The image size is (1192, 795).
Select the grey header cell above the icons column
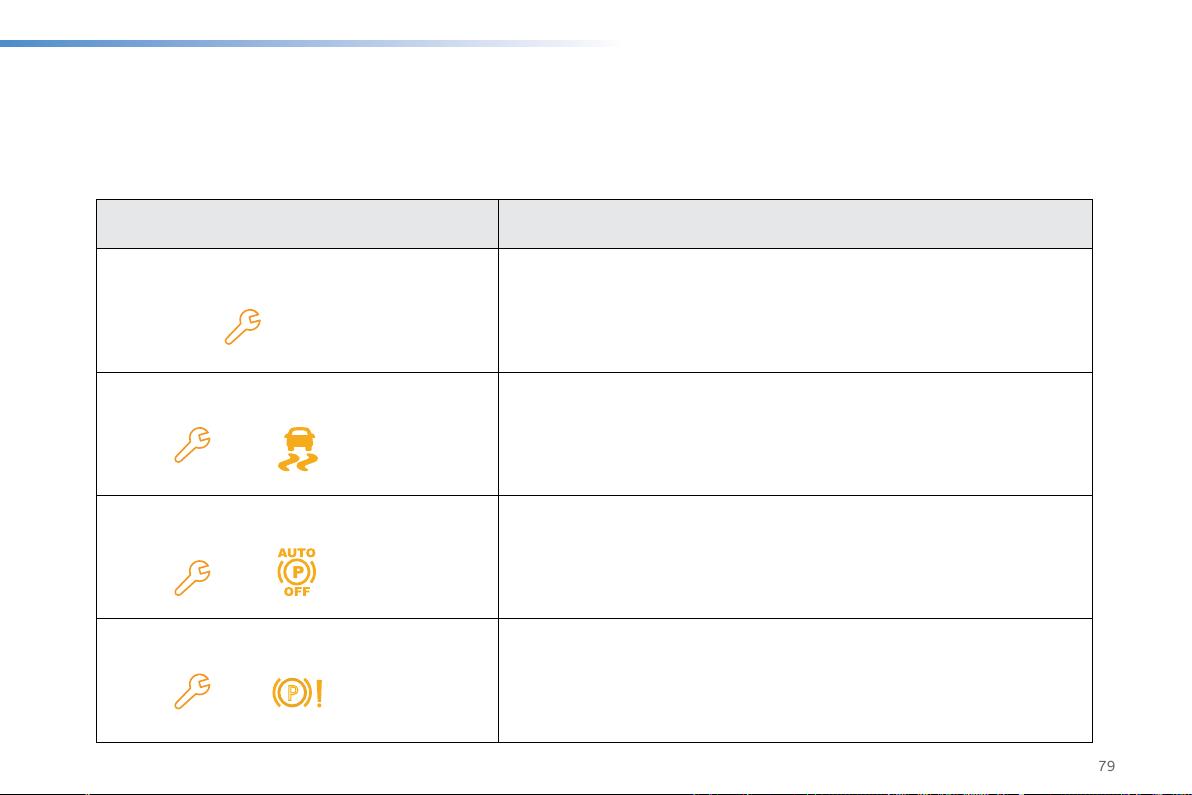point(297,224)
